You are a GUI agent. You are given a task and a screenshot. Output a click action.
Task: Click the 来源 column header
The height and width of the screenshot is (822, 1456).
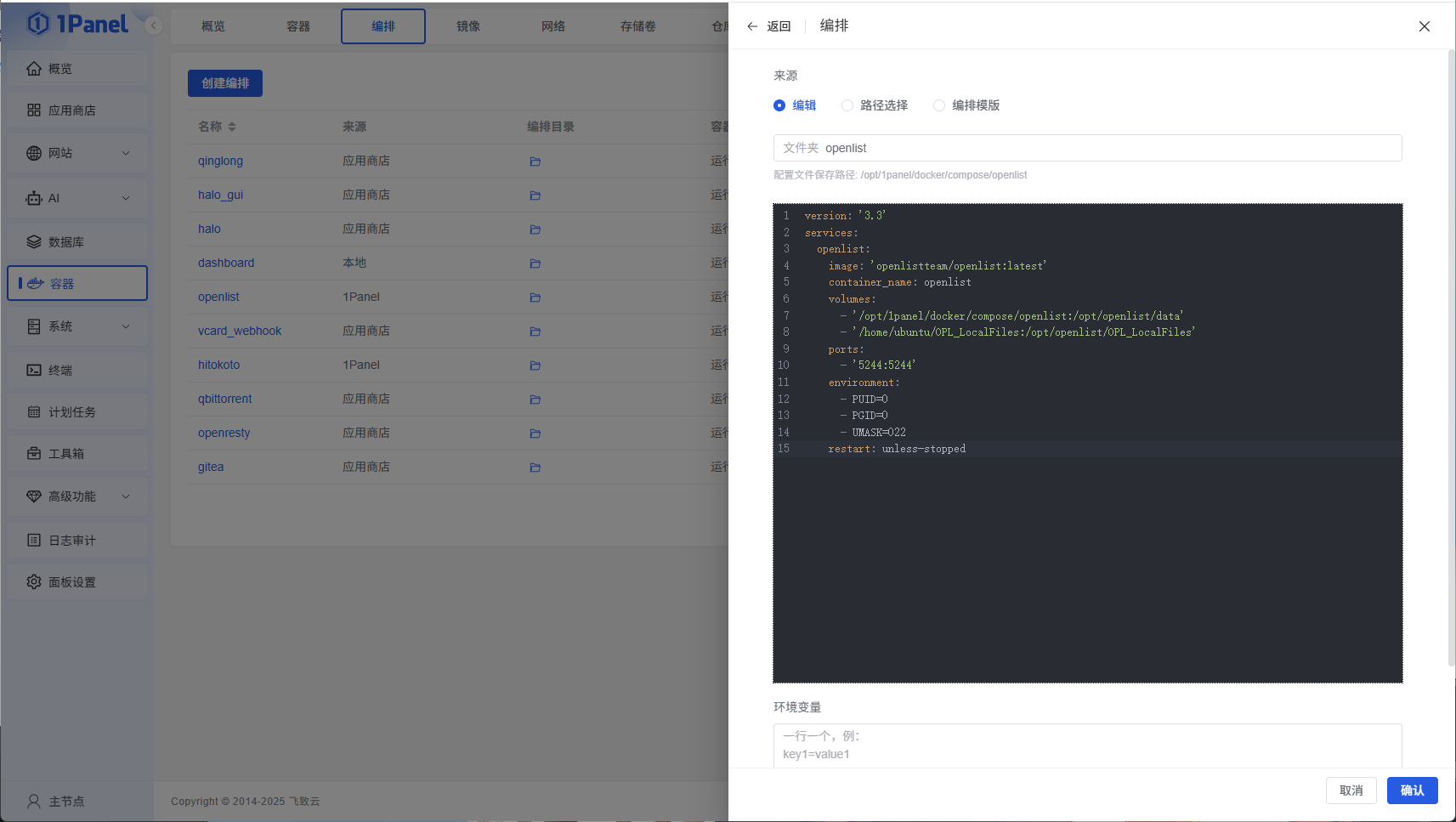[354, 127]
